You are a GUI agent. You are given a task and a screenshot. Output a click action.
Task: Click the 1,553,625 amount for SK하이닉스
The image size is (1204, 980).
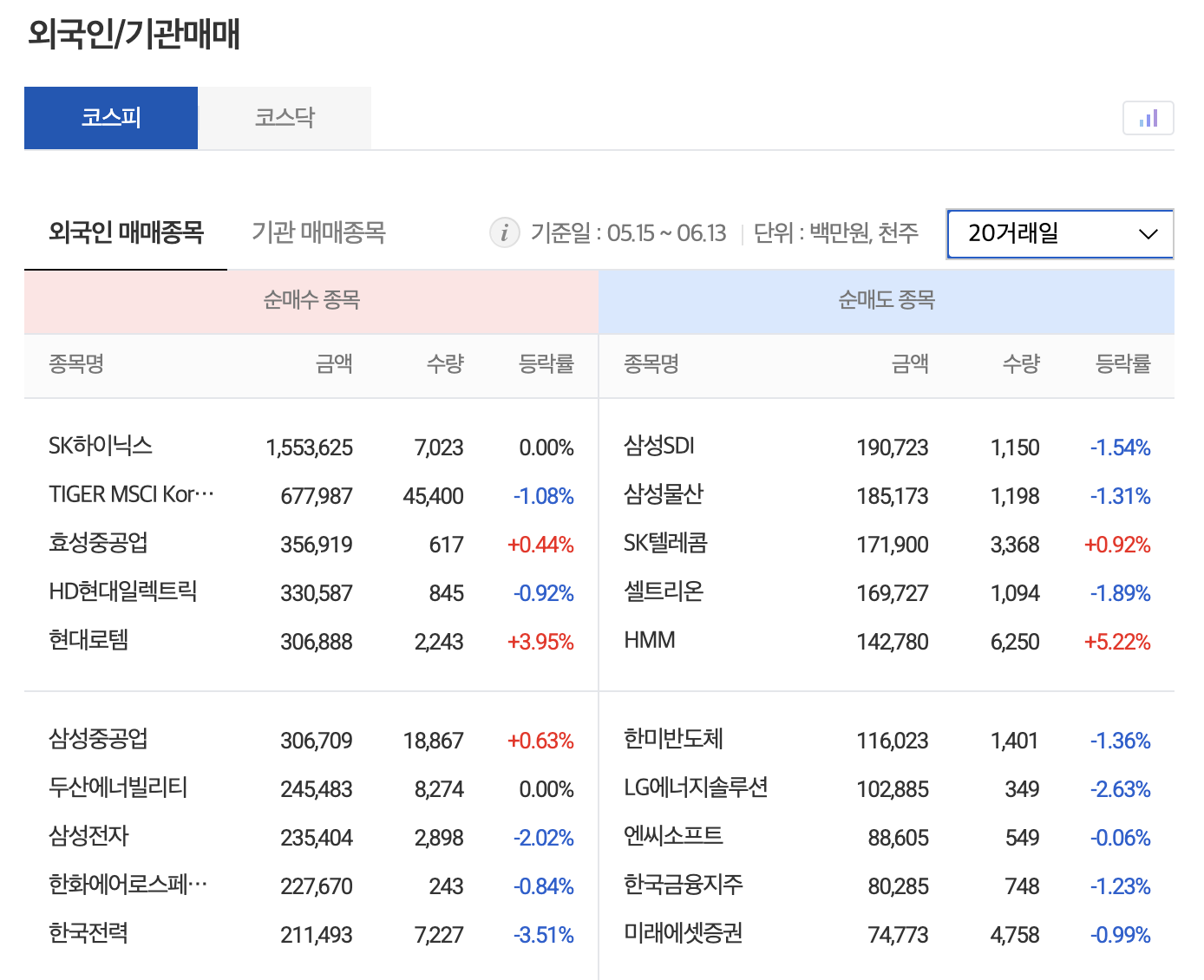[309, 448]
